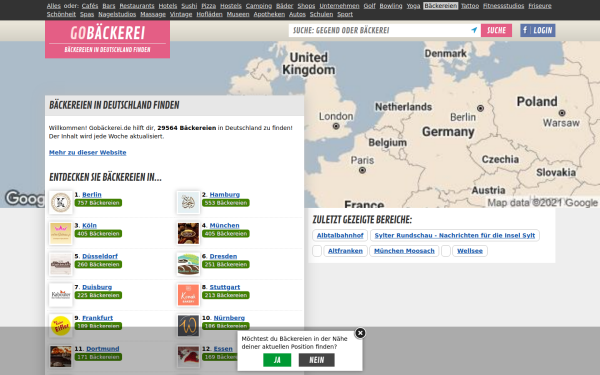Open the Berlin bakery logo thumbnail
Screen dimensions: 600x375
click(x=61, y=202)
